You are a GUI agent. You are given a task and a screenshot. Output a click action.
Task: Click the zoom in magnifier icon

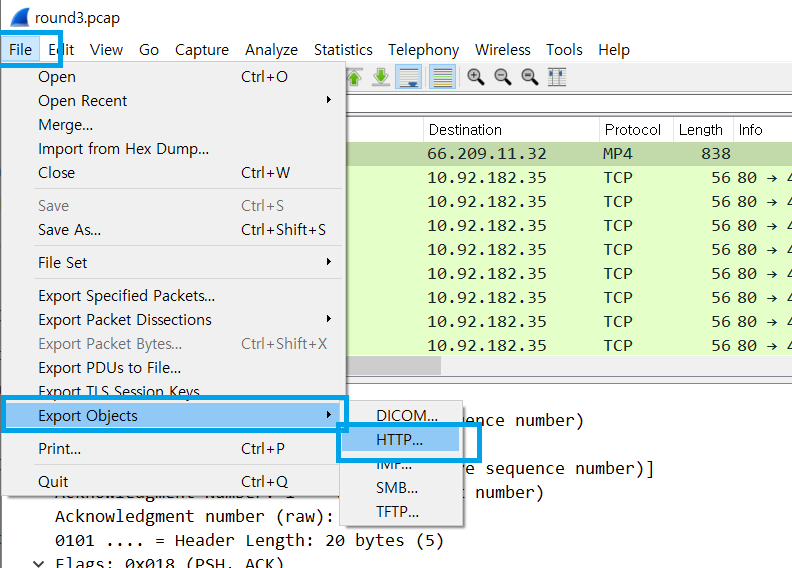(475, 77)
